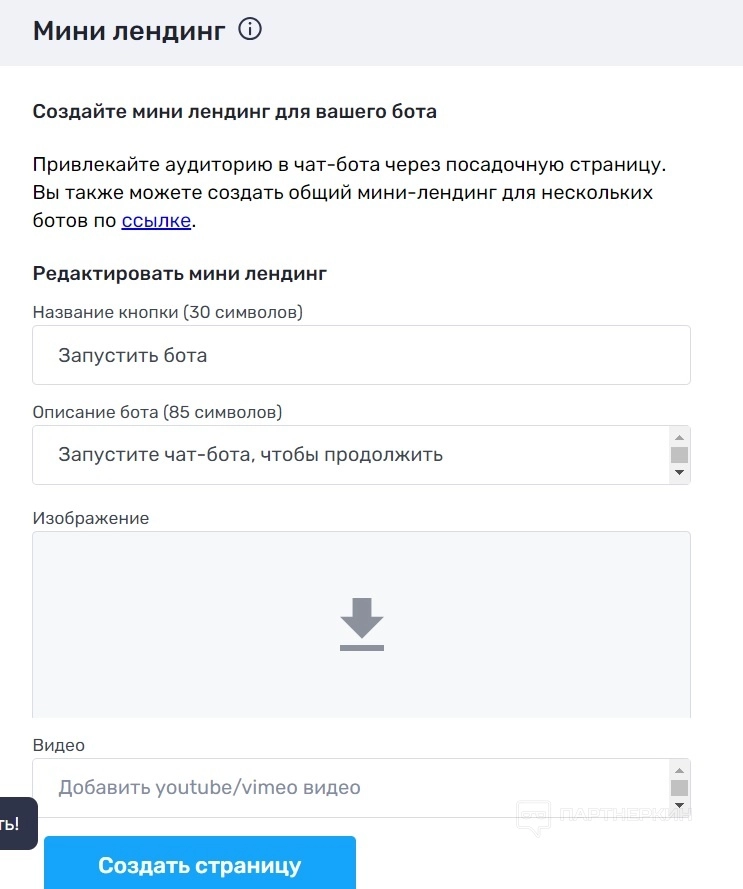
Task: Click the Добавить youtube/vimeo видео field
Action: [350, 787]
